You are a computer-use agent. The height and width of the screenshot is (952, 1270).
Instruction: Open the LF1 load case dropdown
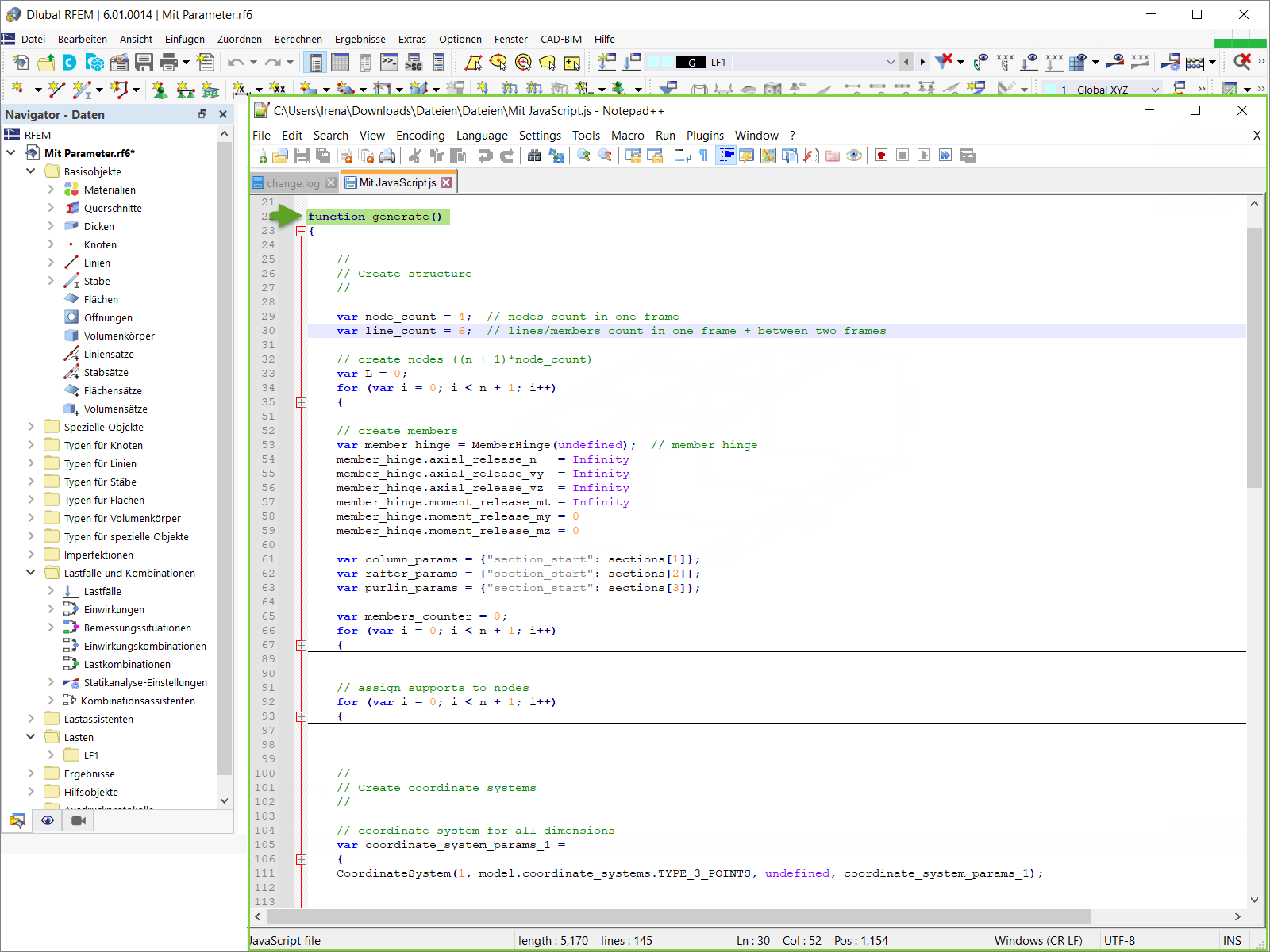click(890, 62)
